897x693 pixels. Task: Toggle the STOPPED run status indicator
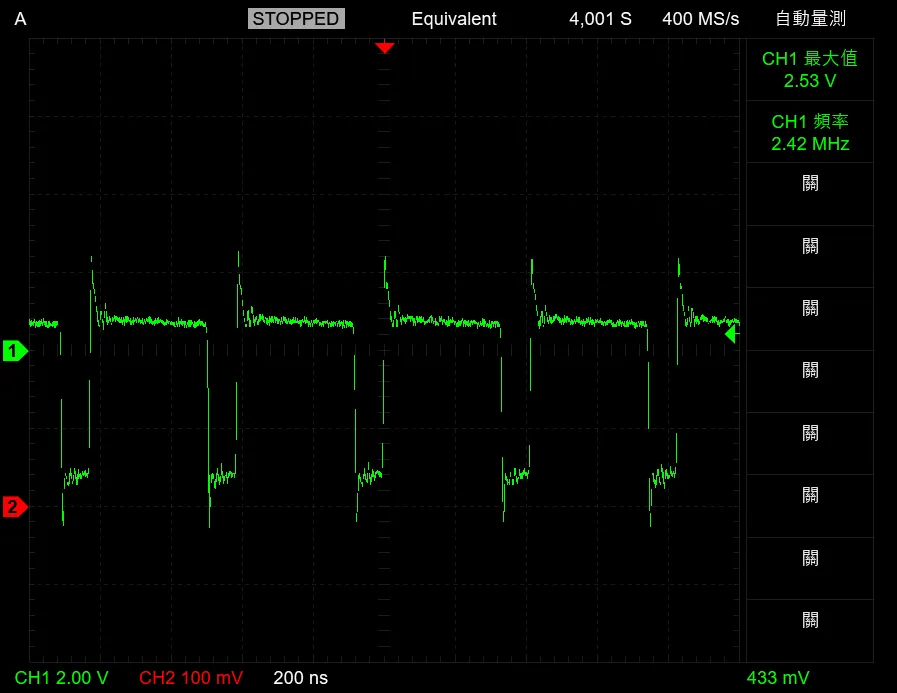coord(295,19)
